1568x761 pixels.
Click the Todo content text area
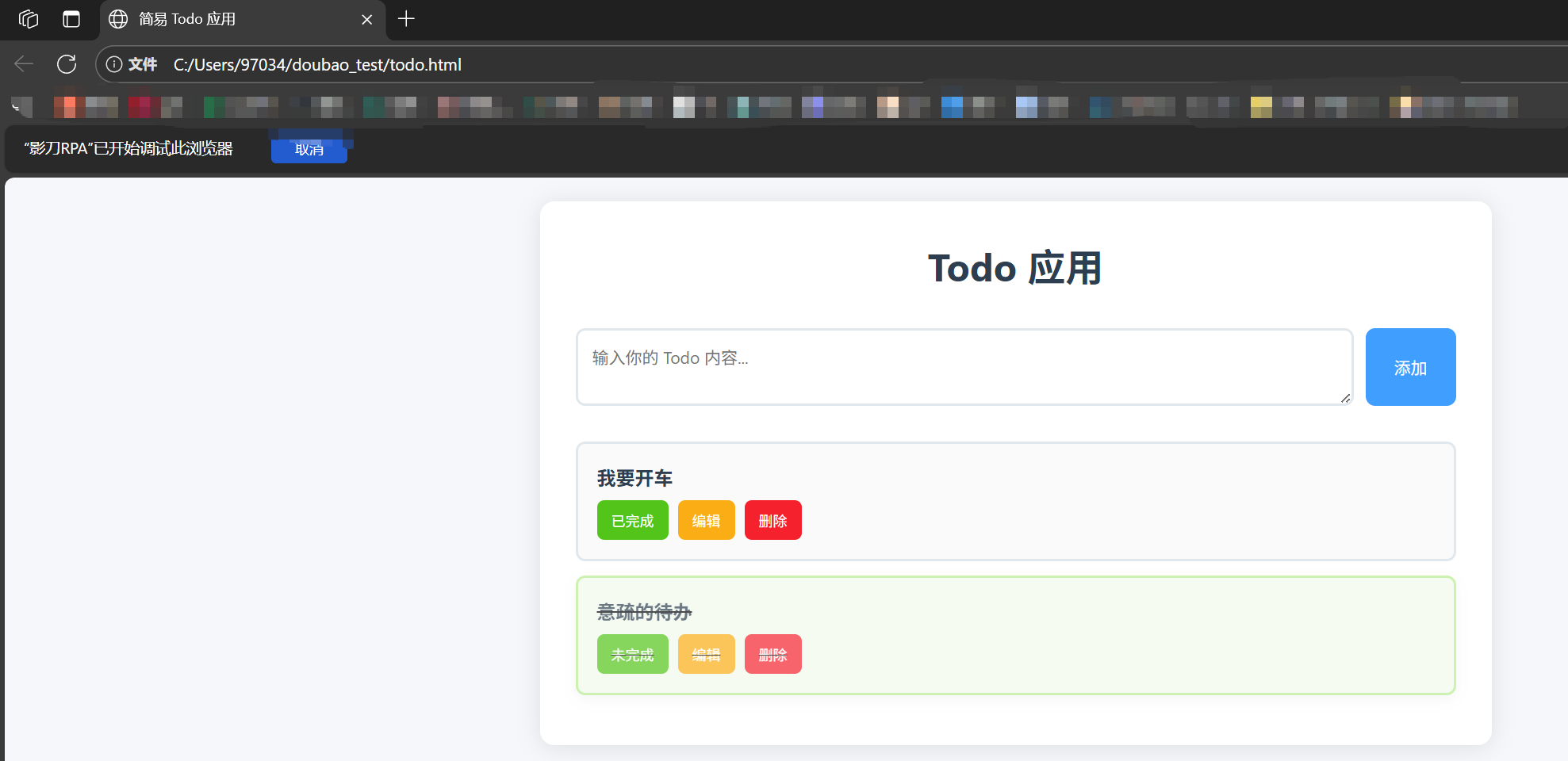click(964, 367)
